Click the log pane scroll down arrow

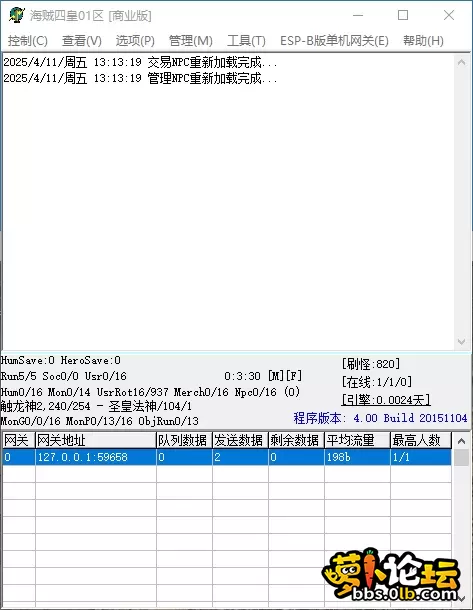(461, 342)
